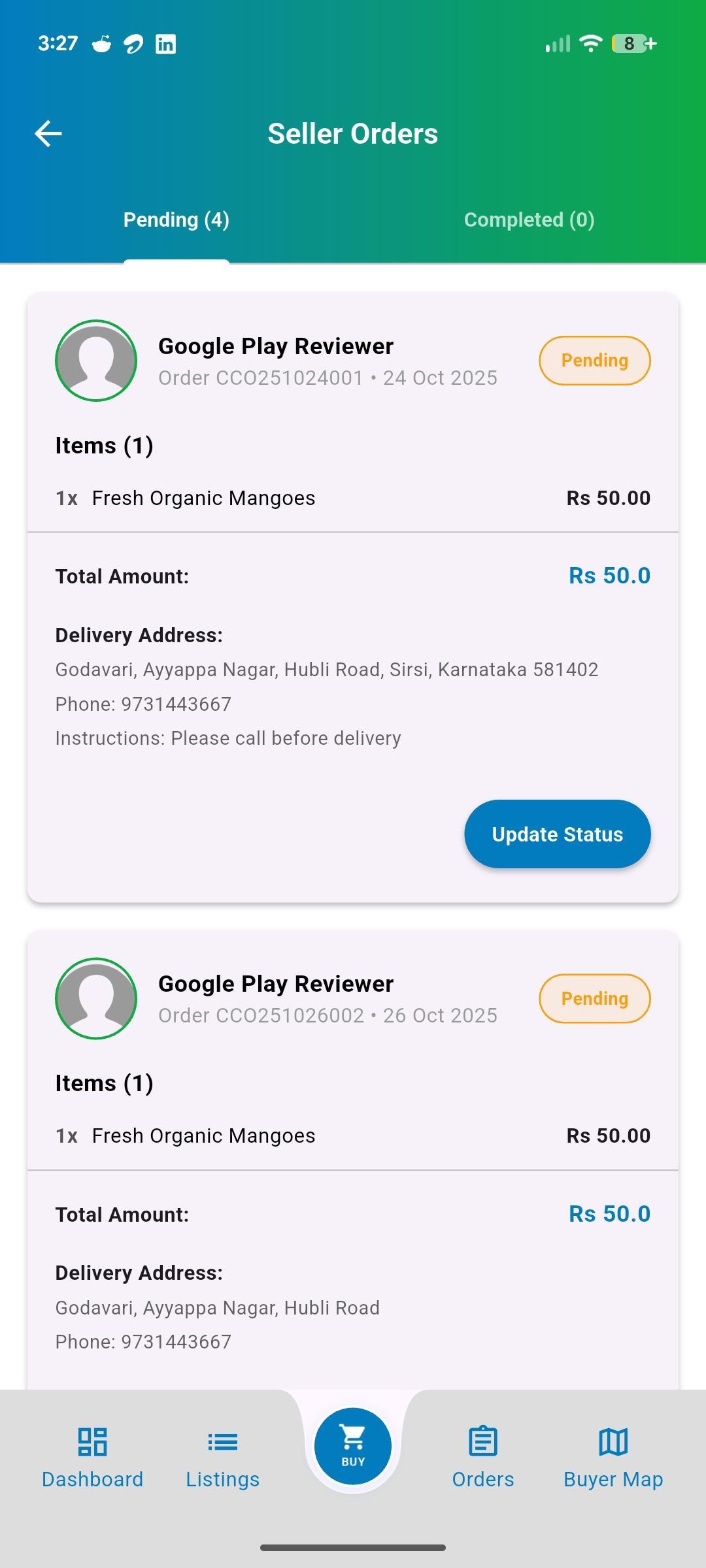Viewport: 706px width, 1568px height.
Task: Open the first buyer's profile avatar
Action: (x=95, y=361)
